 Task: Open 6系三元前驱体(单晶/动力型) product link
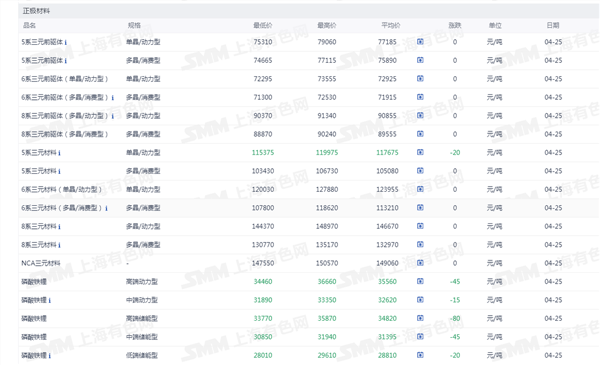click(65, 79)
